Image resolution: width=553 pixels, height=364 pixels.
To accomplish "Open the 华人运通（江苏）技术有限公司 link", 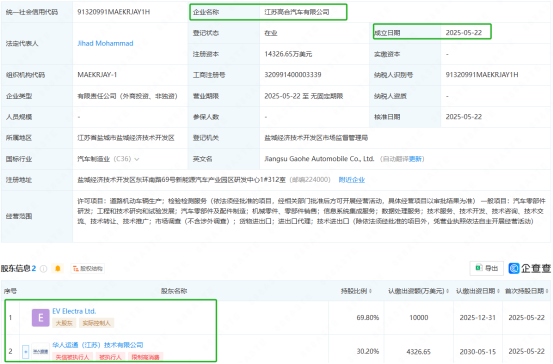I will point(98,345).
